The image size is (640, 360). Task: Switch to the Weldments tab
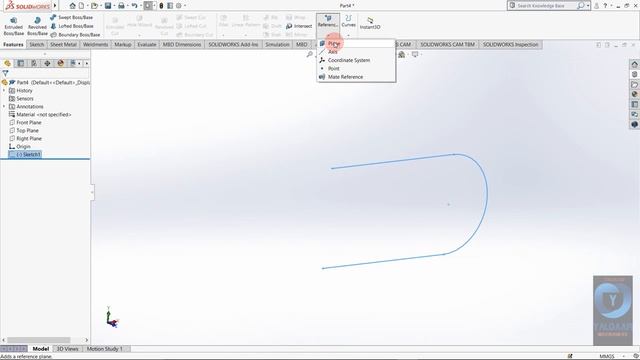point(96,44)
